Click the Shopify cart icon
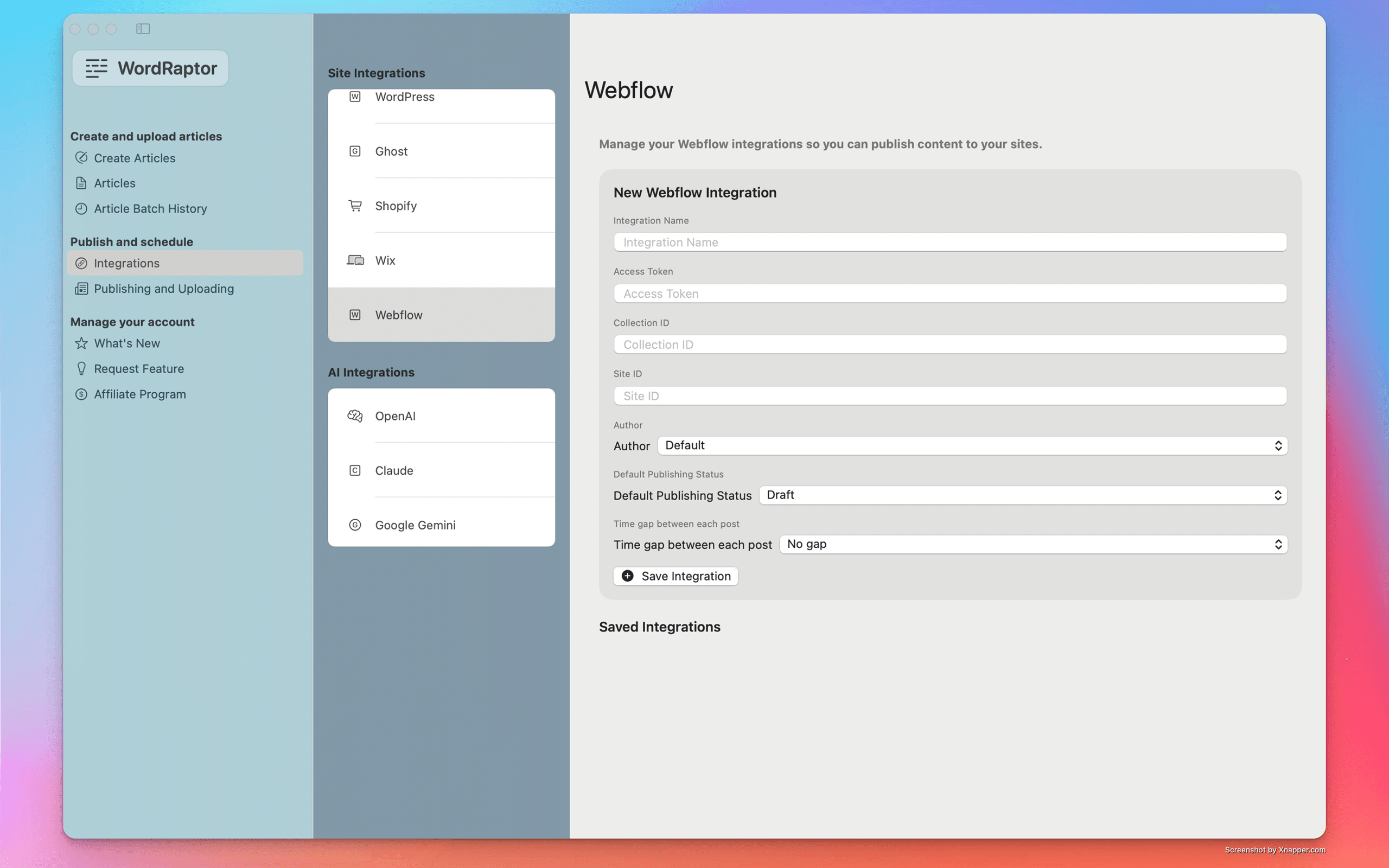Viewport: 1389px width, 868px height. [x=355, y=206]
